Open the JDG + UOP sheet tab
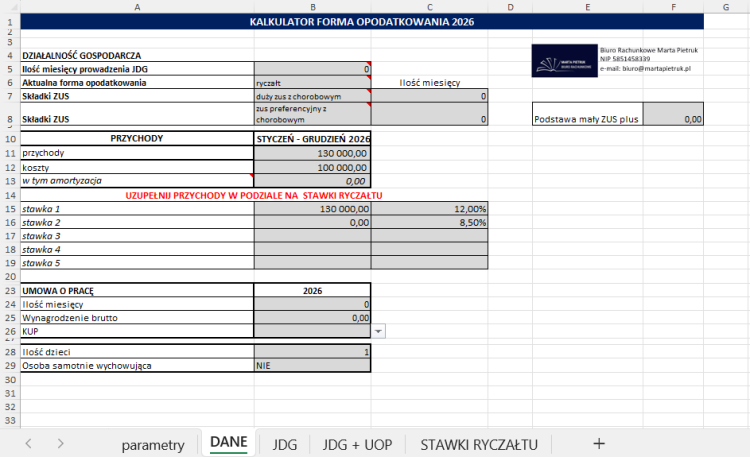The height and width of the screenshot is (457, 750). (x=357, y=445)
